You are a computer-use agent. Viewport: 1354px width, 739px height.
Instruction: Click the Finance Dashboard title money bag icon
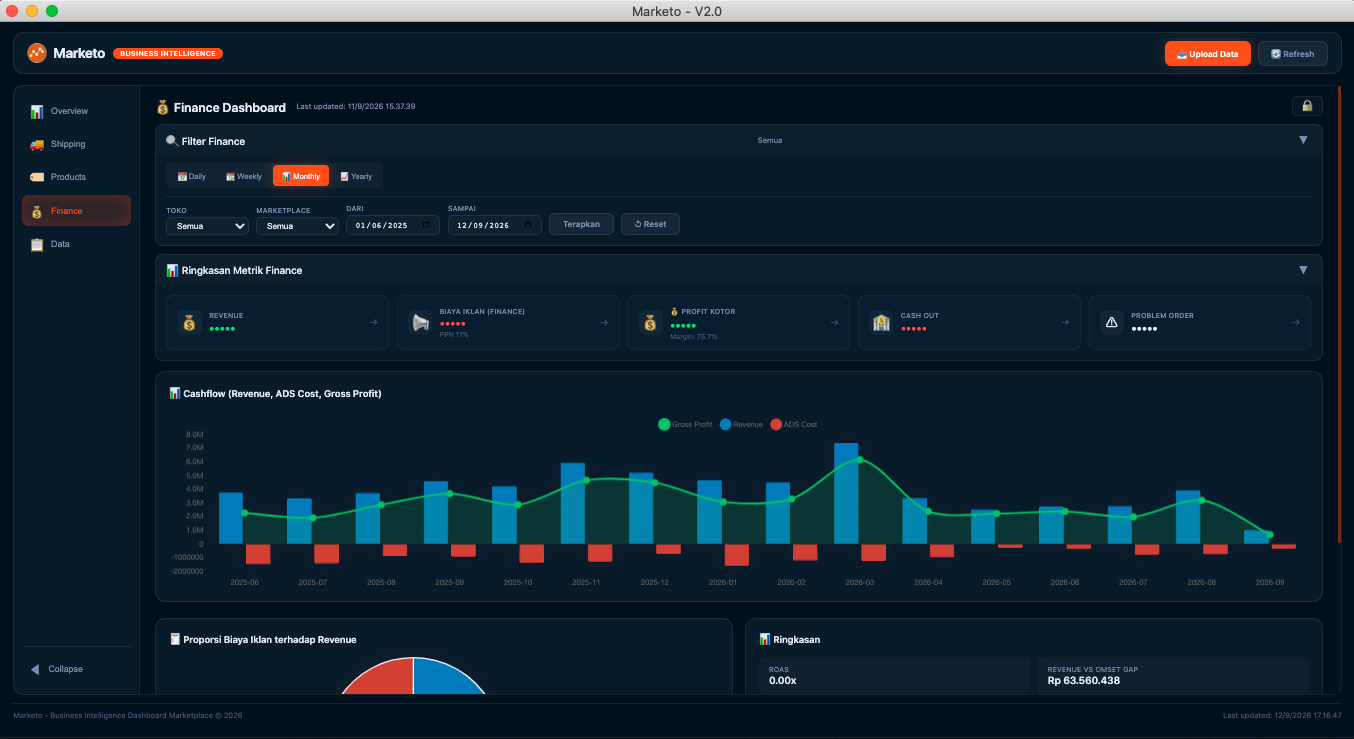point(162,107)
